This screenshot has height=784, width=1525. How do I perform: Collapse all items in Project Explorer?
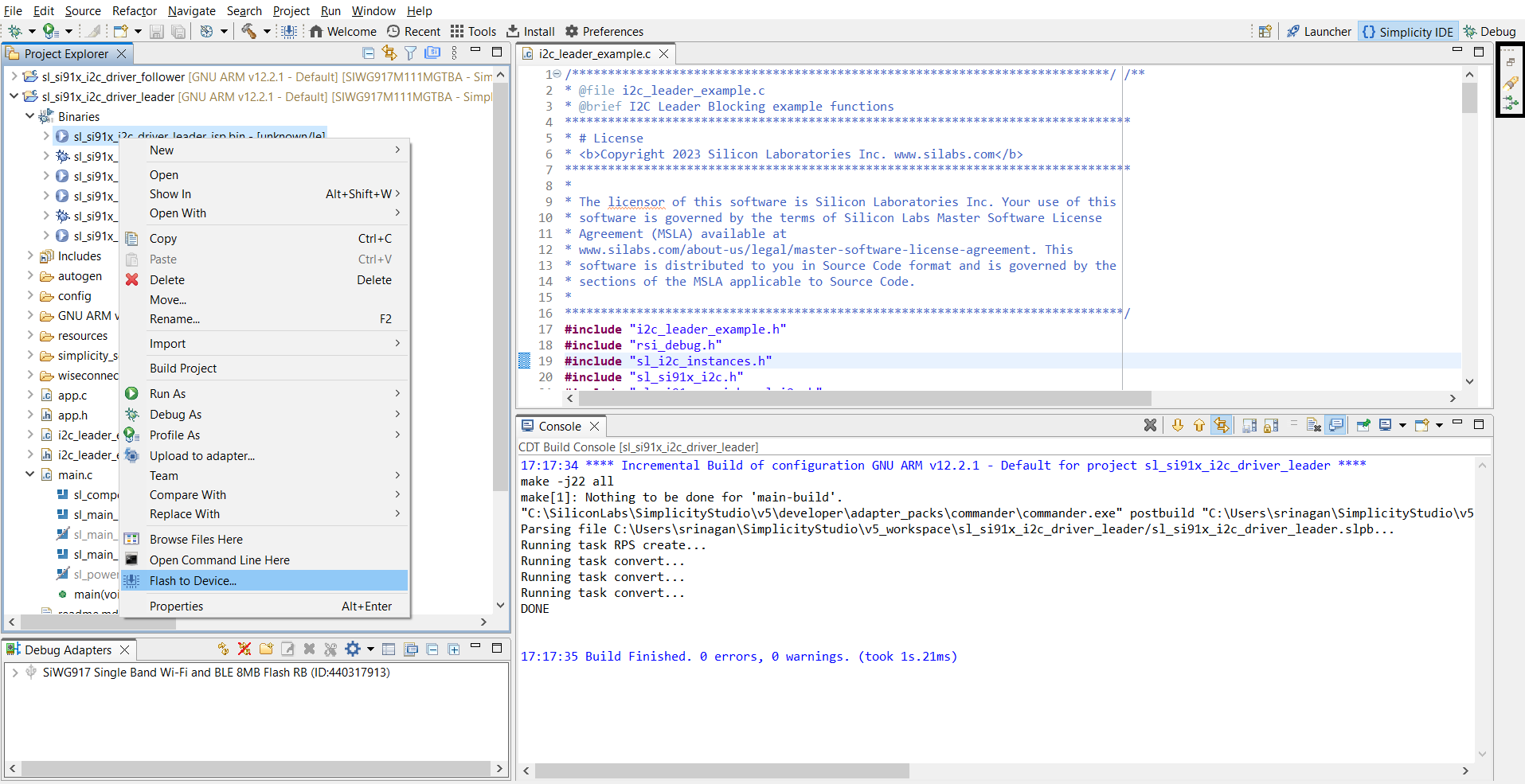368,53
